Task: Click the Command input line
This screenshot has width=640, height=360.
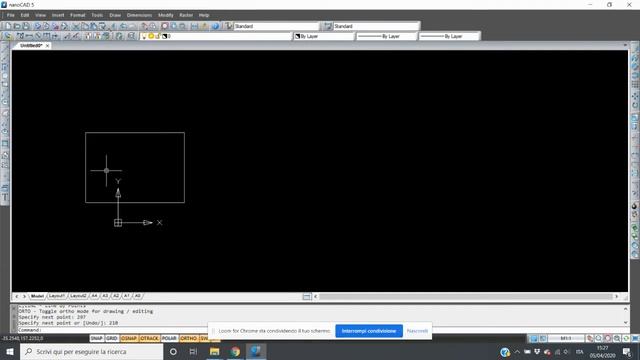Action: tap(114, 330)
